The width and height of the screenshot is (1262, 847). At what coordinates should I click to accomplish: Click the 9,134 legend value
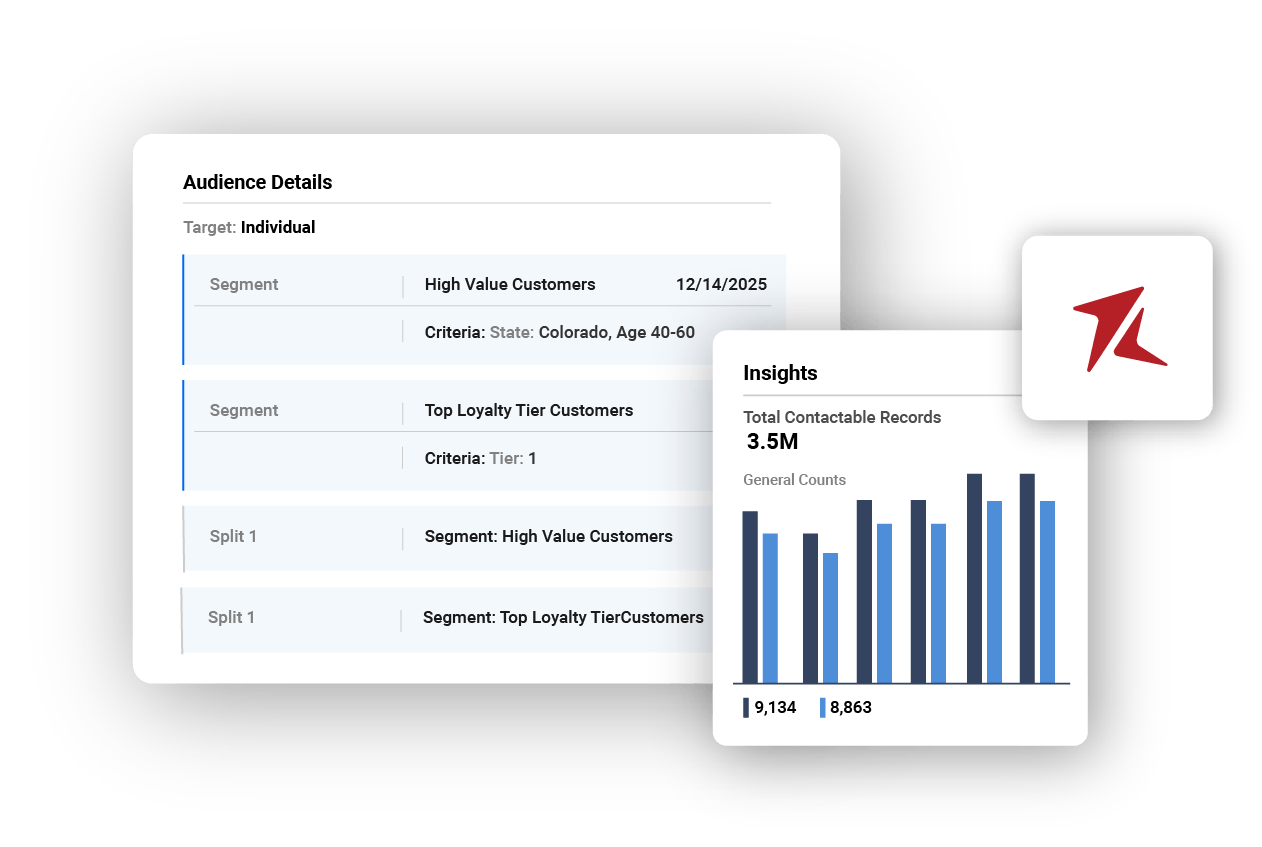pyautogui.click(x=775, y=708)
